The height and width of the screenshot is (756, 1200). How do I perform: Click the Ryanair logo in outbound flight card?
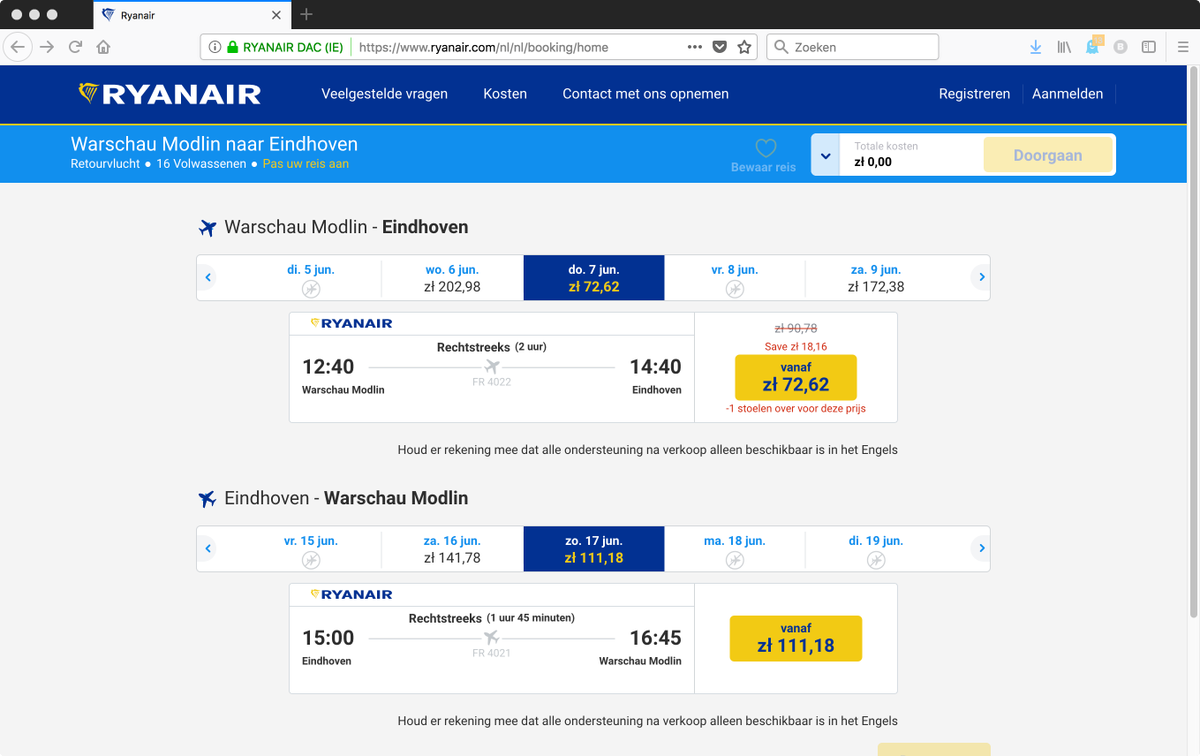click(351, 324)
